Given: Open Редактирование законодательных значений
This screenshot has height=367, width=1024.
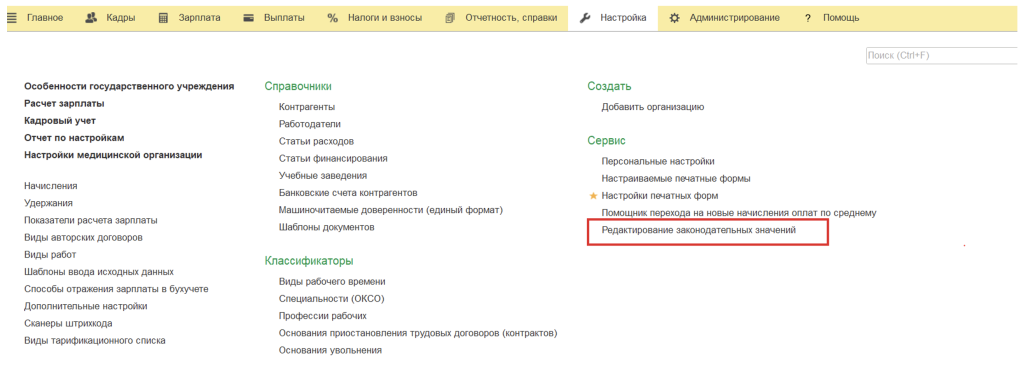Looking at the screenshot, I should [699, 230].
